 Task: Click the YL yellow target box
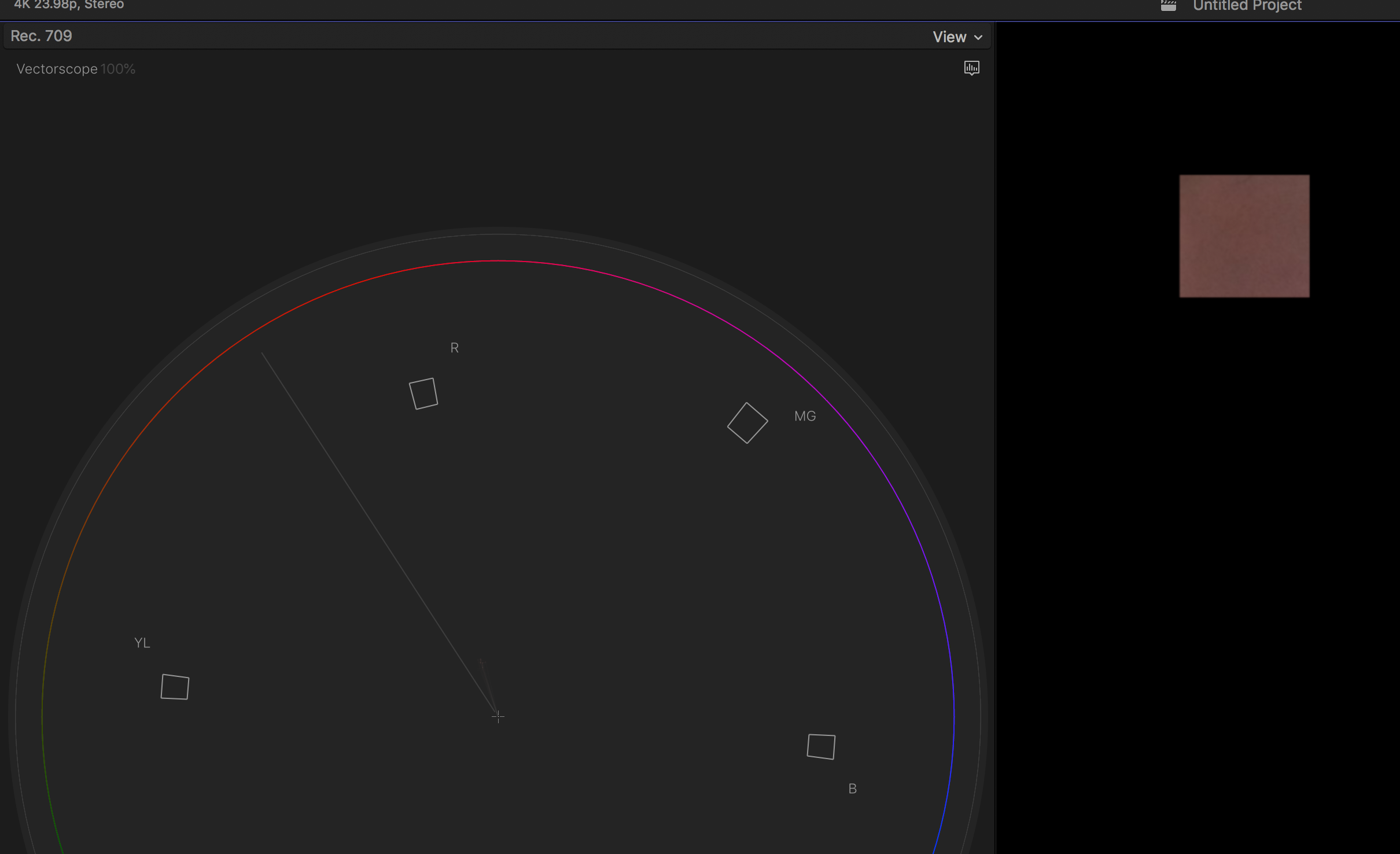pyautogui.click(x=175, y=687)
